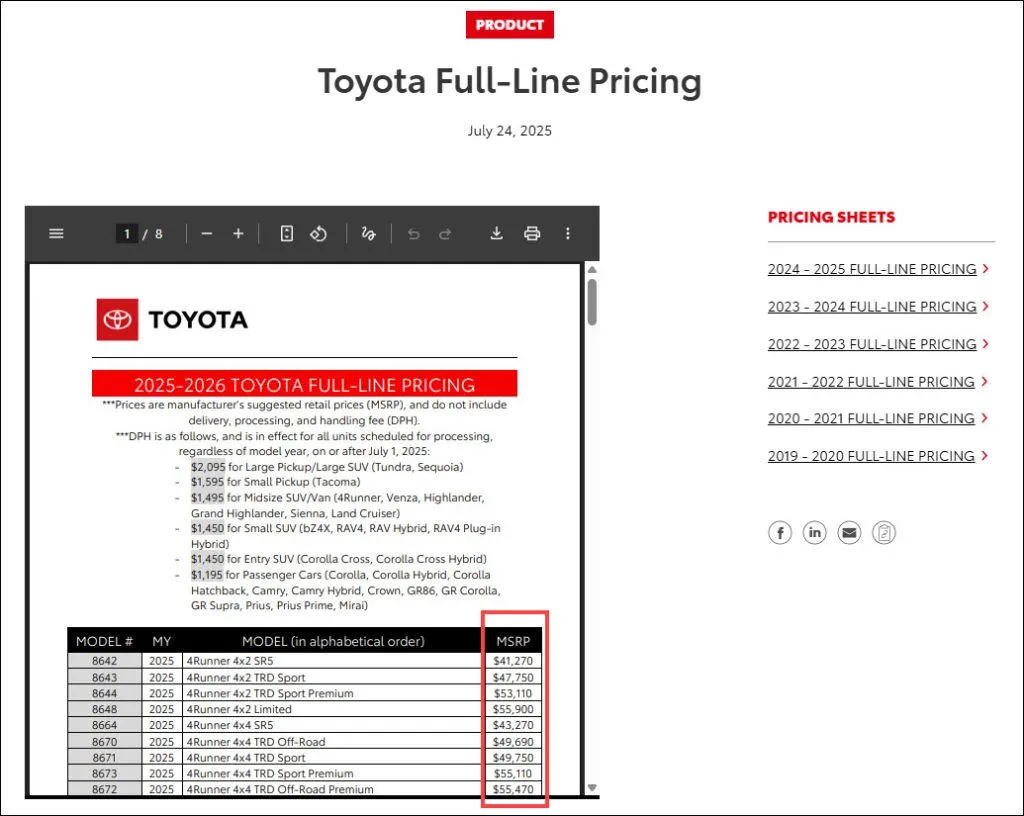
Task: Click the PDF vertical scrollbar thumb
Action: coord(592,302)
